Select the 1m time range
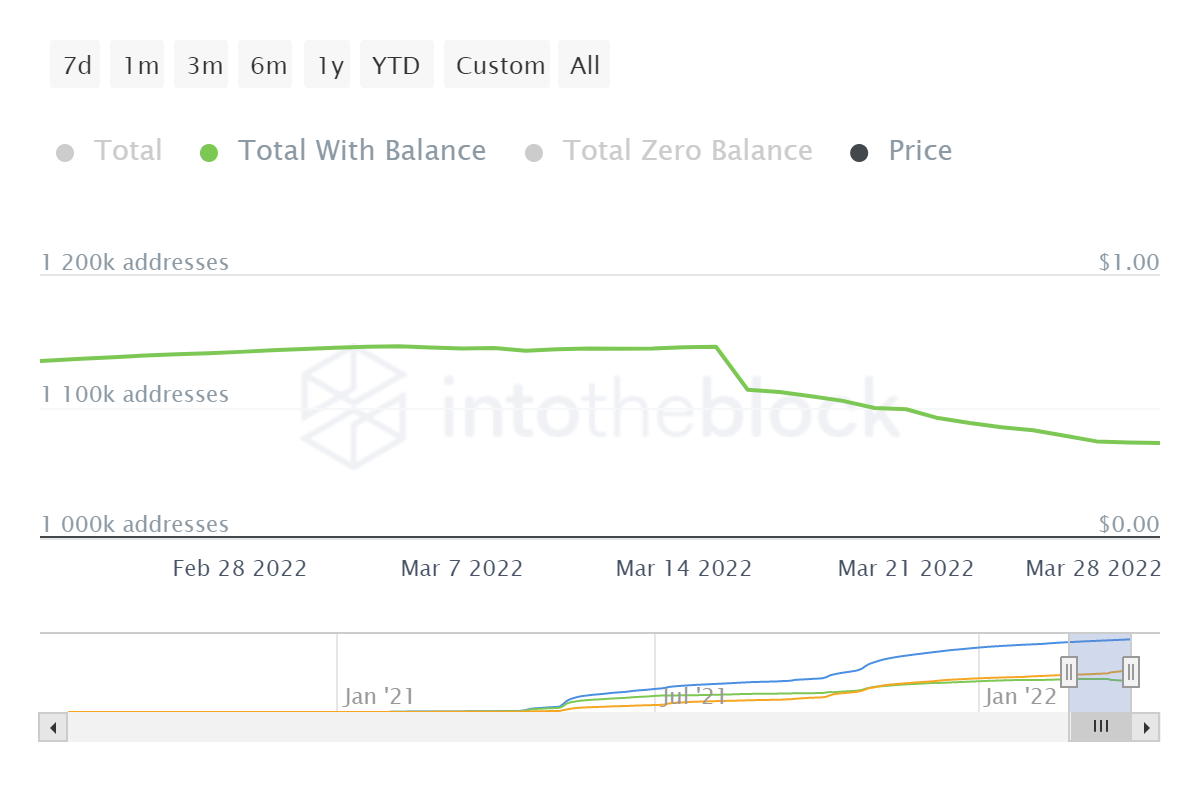 [x=141, y=66]
